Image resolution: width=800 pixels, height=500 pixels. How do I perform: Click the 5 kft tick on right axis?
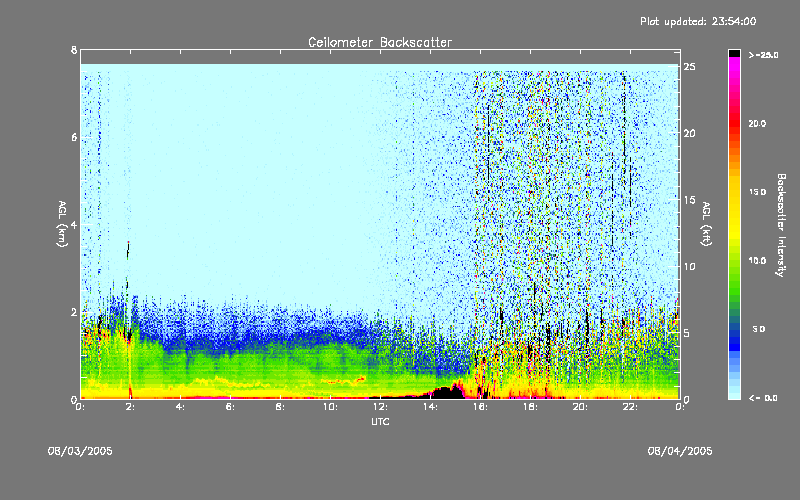(687, 333)
